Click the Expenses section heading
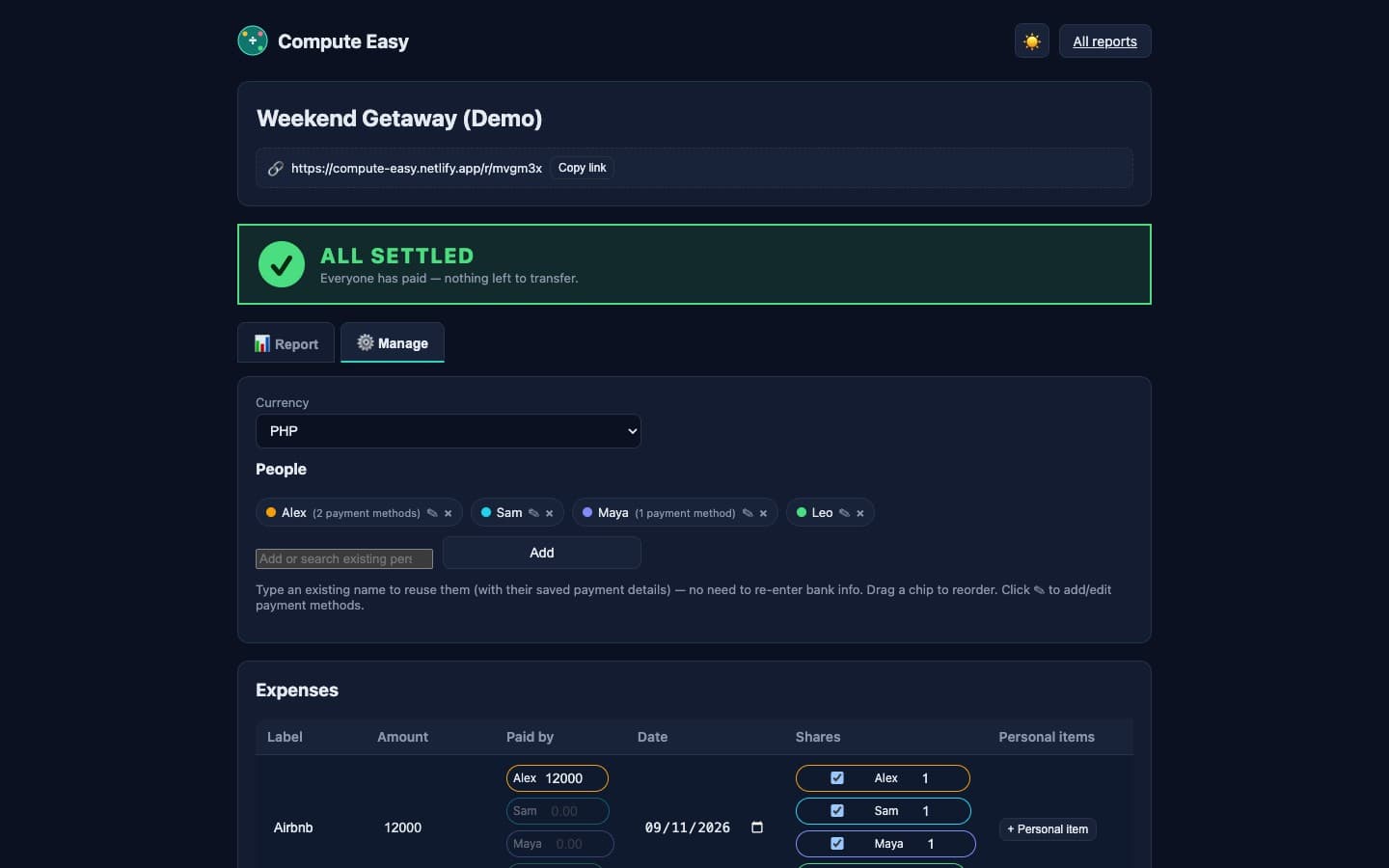The height and width of the screenshot is (868, 1389). tap(297, 691)
